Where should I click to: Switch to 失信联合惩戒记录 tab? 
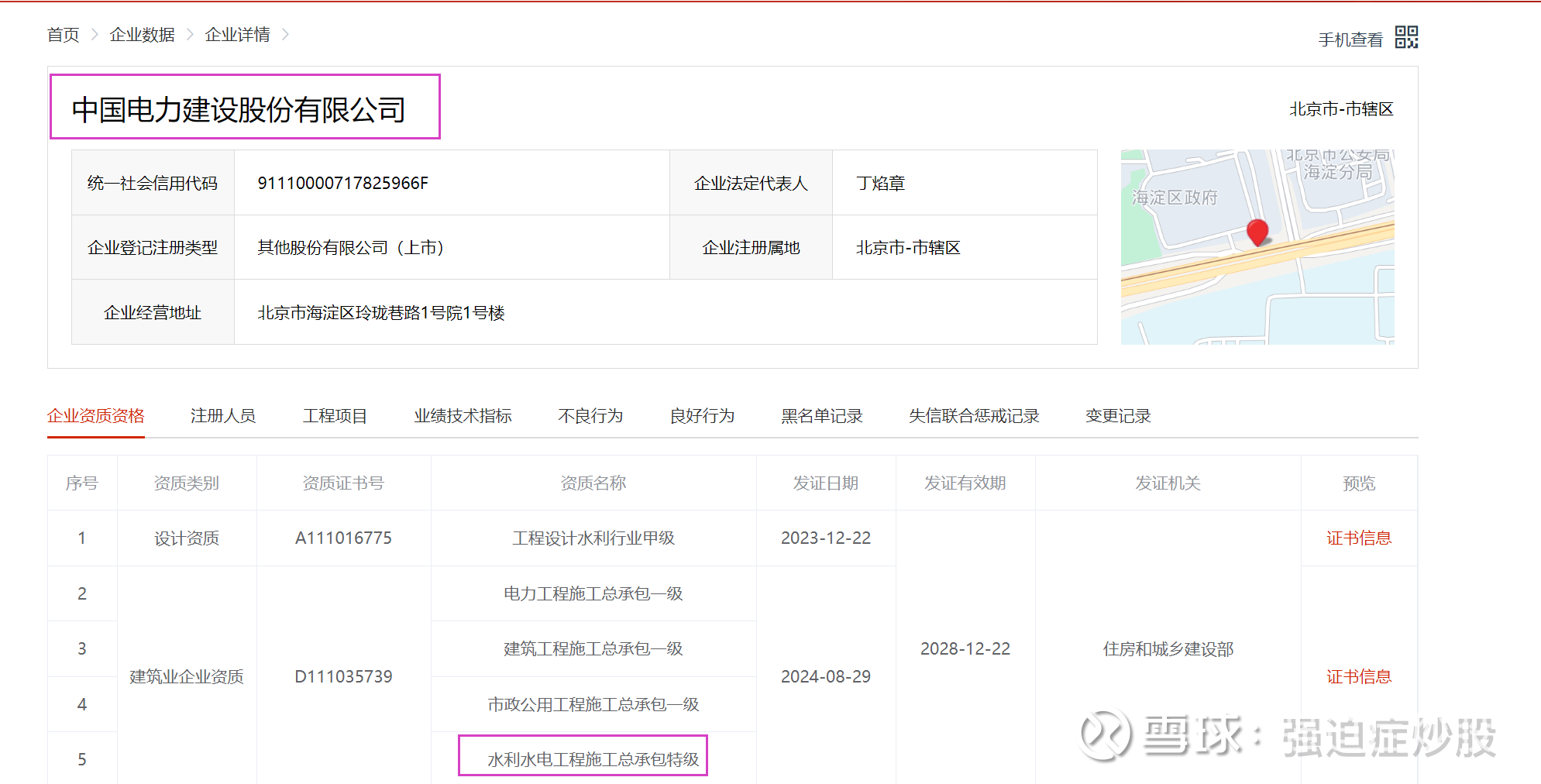pos(974,416)
